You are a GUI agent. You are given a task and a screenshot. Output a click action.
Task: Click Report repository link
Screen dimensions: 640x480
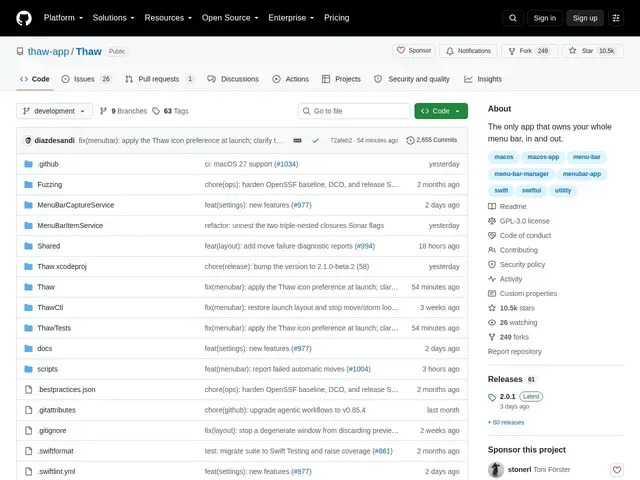tap(515, 351)
